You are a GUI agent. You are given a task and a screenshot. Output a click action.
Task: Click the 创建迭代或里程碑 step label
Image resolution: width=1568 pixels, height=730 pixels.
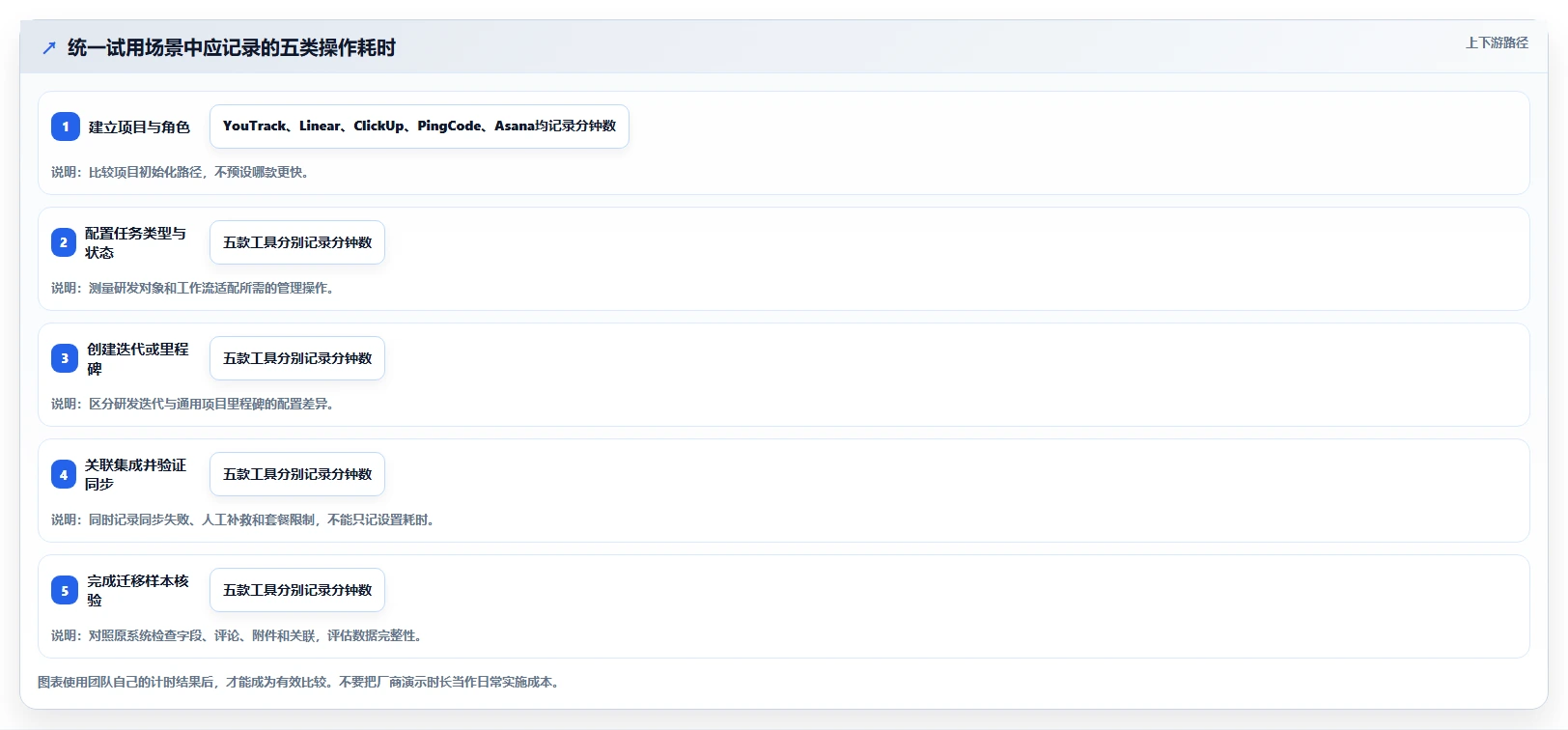(x=138, y=358)
